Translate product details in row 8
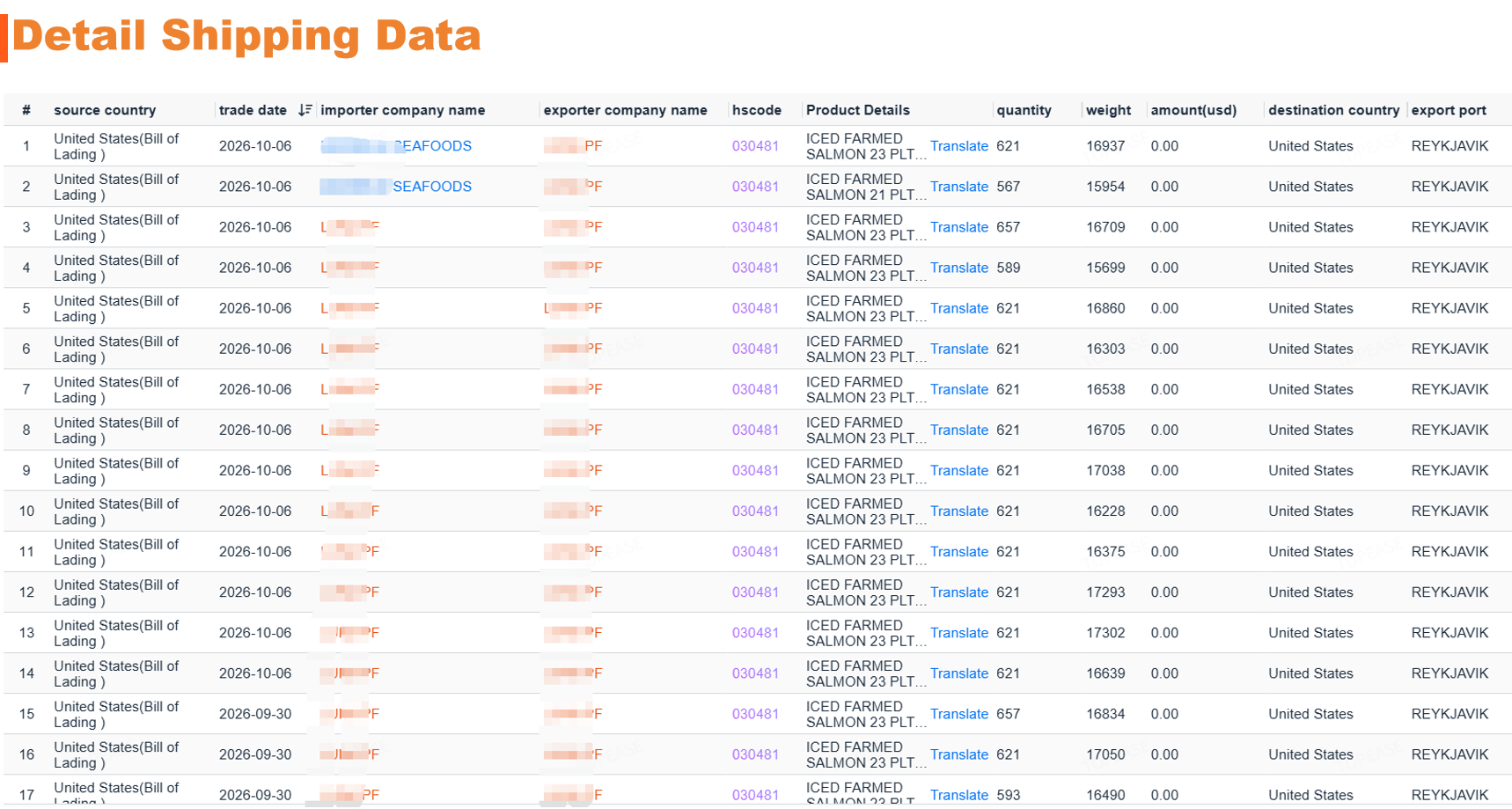This screenshot has height=809, width=1512. (959, 430)
